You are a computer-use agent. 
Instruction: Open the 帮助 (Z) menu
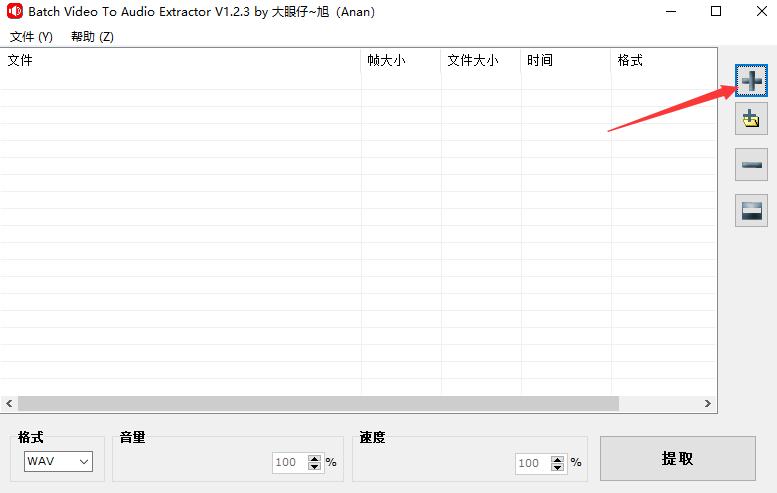pos(92,37)
